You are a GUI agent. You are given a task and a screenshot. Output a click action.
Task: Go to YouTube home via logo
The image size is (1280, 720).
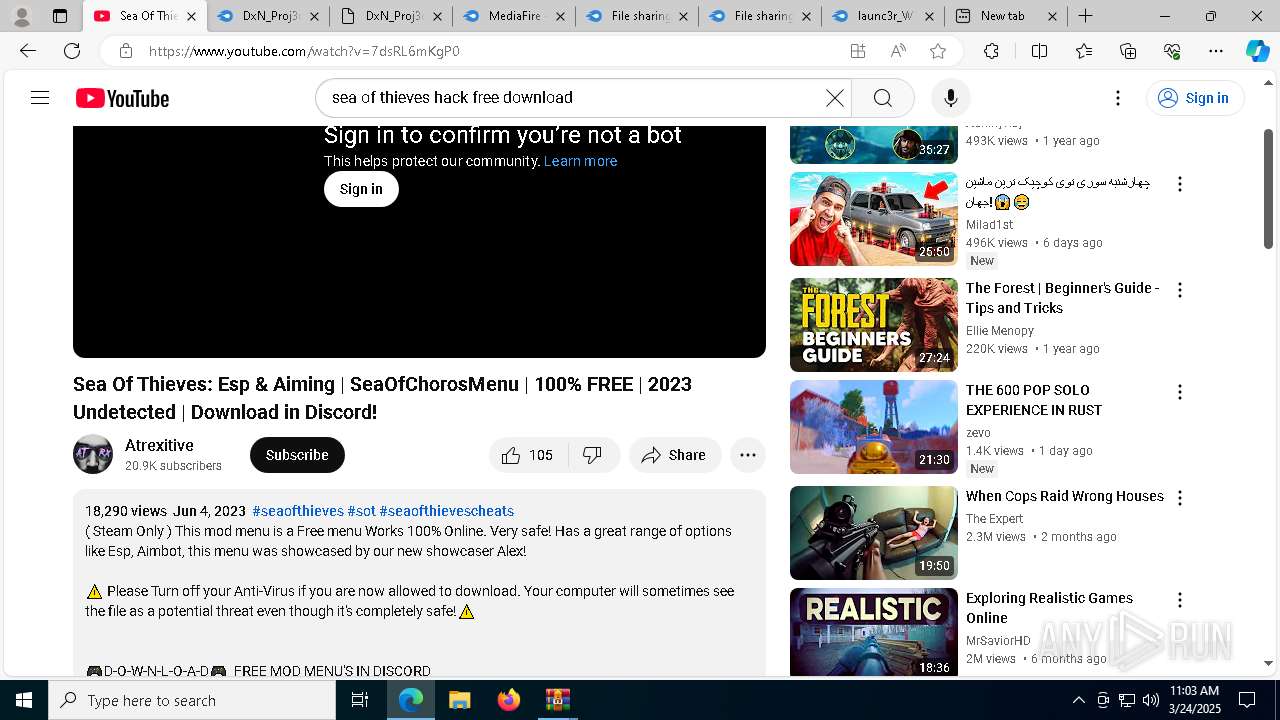click(122, 98)
